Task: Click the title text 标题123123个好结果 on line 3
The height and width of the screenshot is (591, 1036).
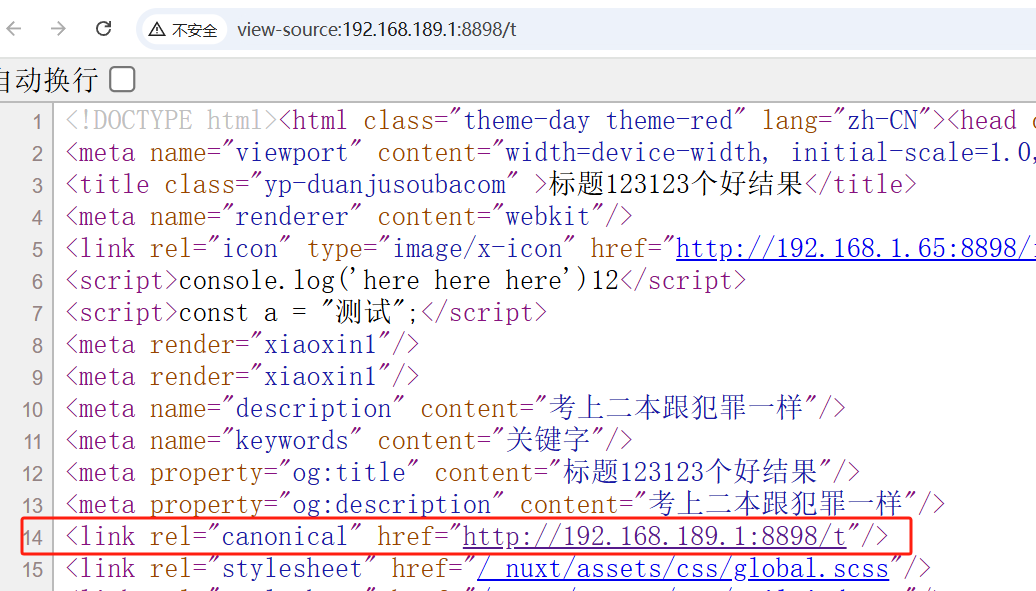Action: tap(675, 184)
